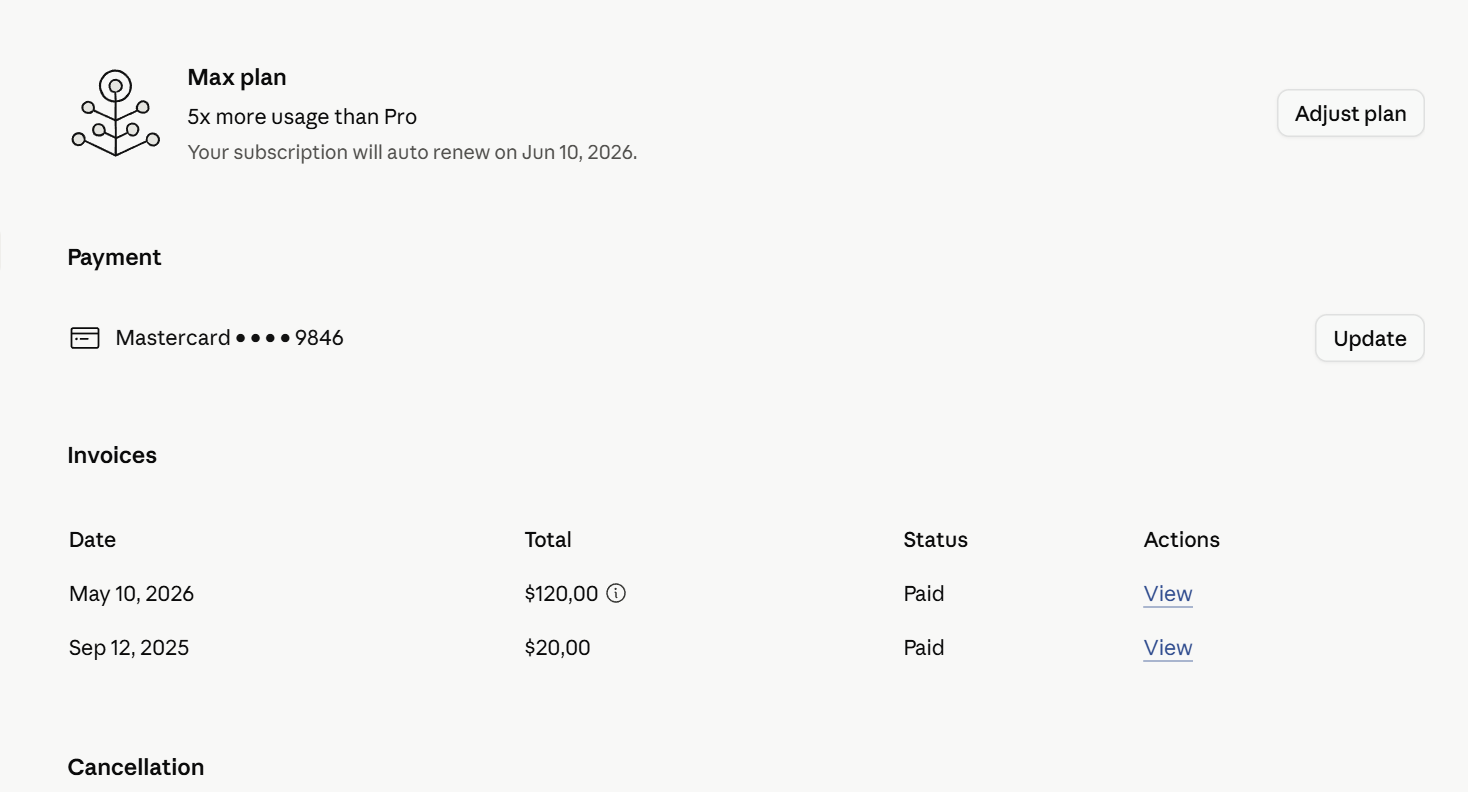Viewport: 1468px width, 792px height.
Task: Click the Status column header
Action: pos(936,540)
